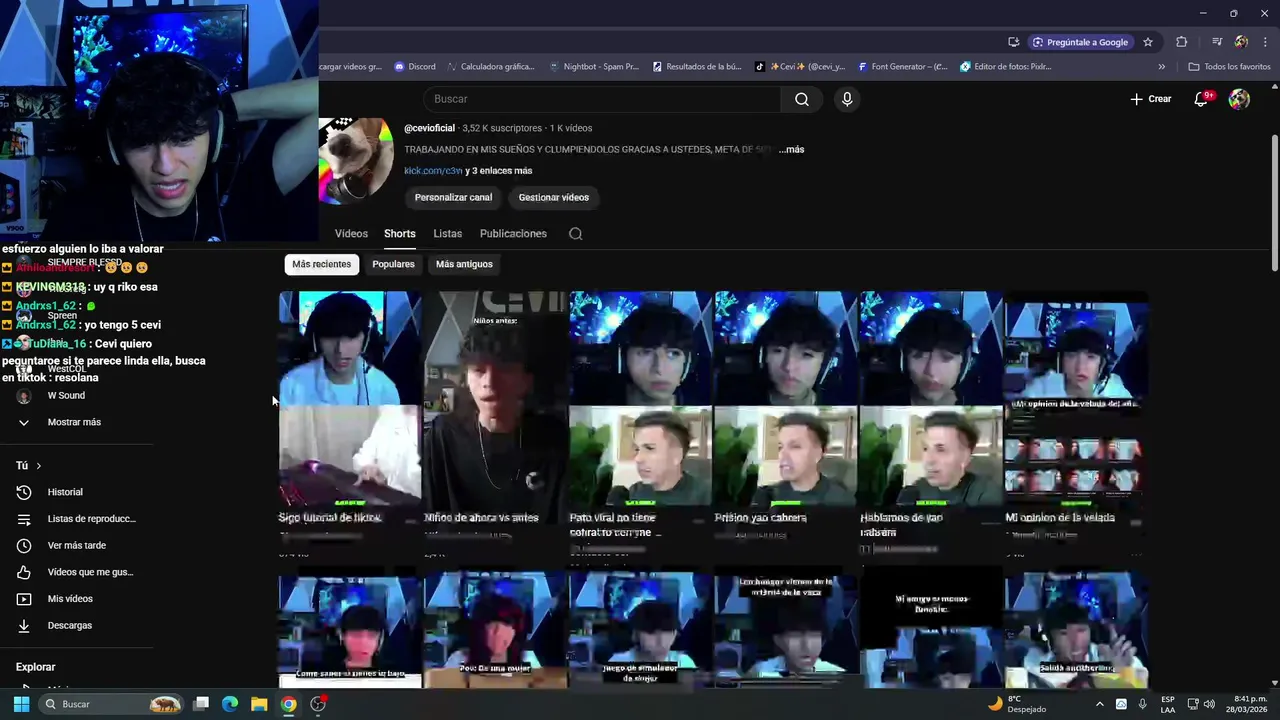This screenshot has height=720, width=1280.
Task: Click the channel profile picture
Action: (356, 161)
